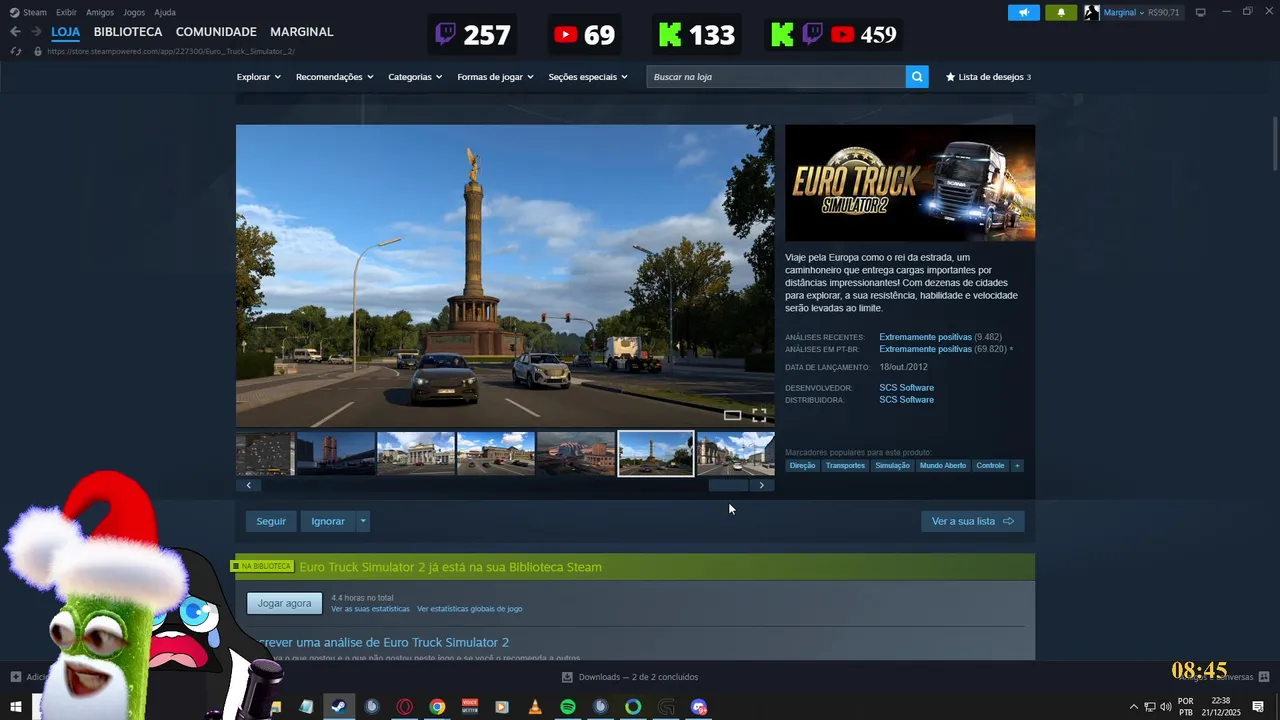Open Opera GX from the taskbar
Viewport: 1280px width, 720px height.
[x=405, y=707]
